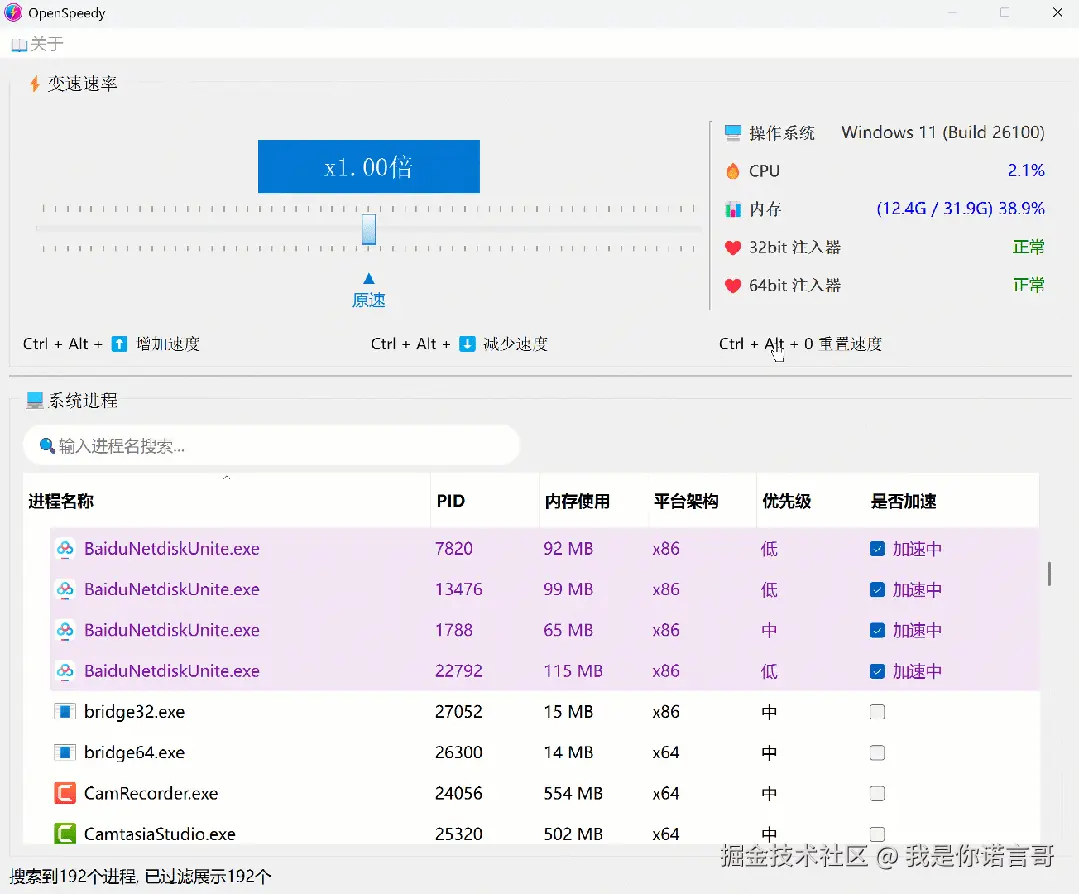Uncheck 加速中 for BaiduNetdiskUnite PID 22792

click(877, 671)
